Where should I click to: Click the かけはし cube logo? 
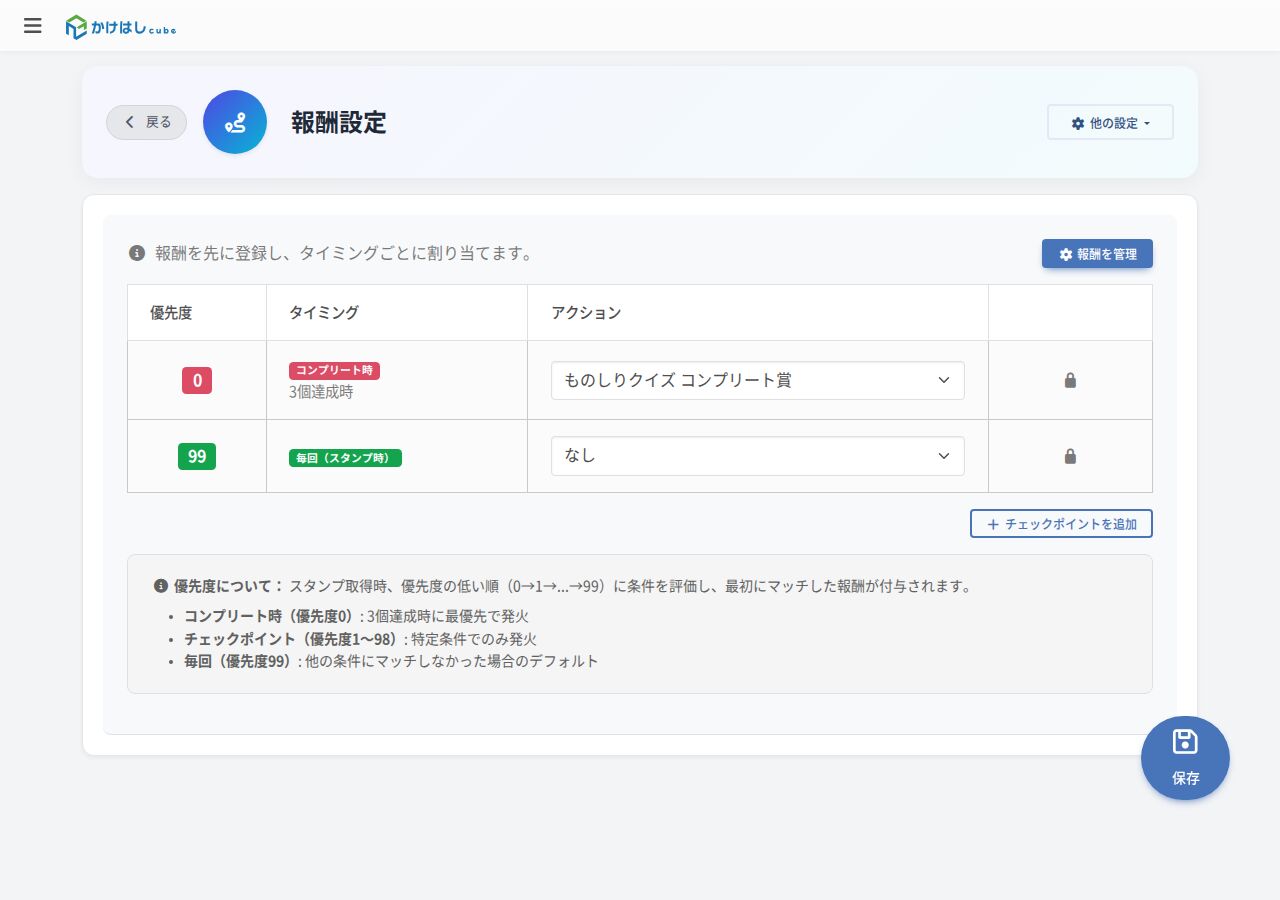click(120, 27)
